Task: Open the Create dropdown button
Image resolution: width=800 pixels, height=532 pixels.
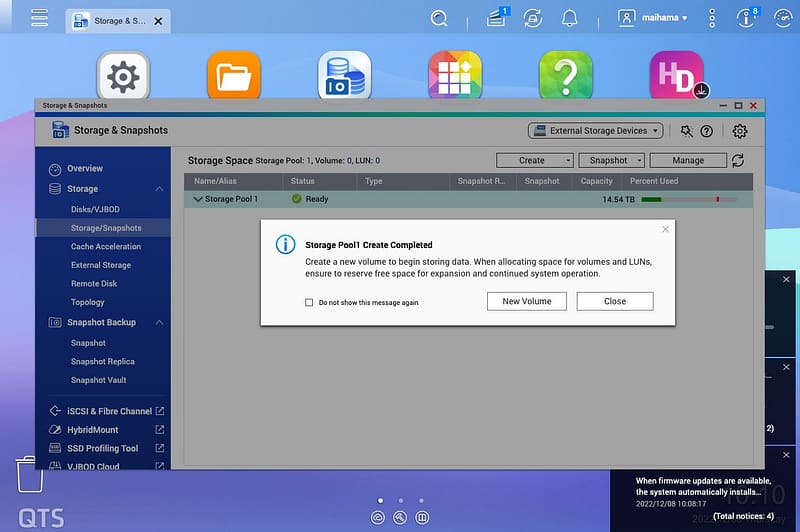Action: tap(535, 160)
